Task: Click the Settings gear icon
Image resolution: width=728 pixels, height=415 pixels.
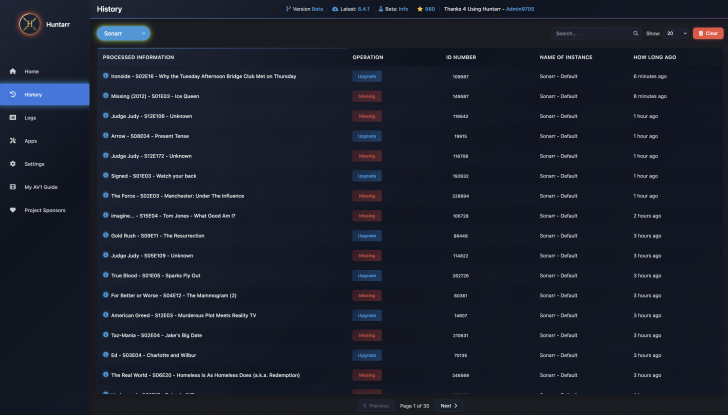Action: (x=13, y=164)
